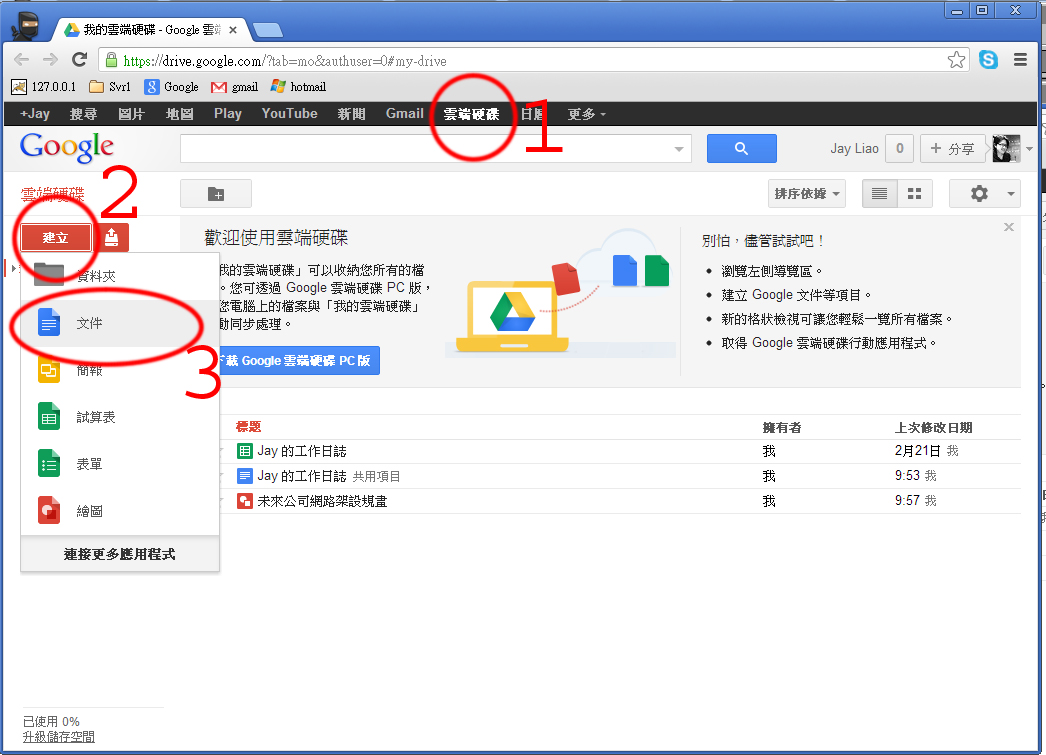The height and width of the screenshot is (755, 1046).
Task: Open the Google bookmark
Action: point(172,87)
